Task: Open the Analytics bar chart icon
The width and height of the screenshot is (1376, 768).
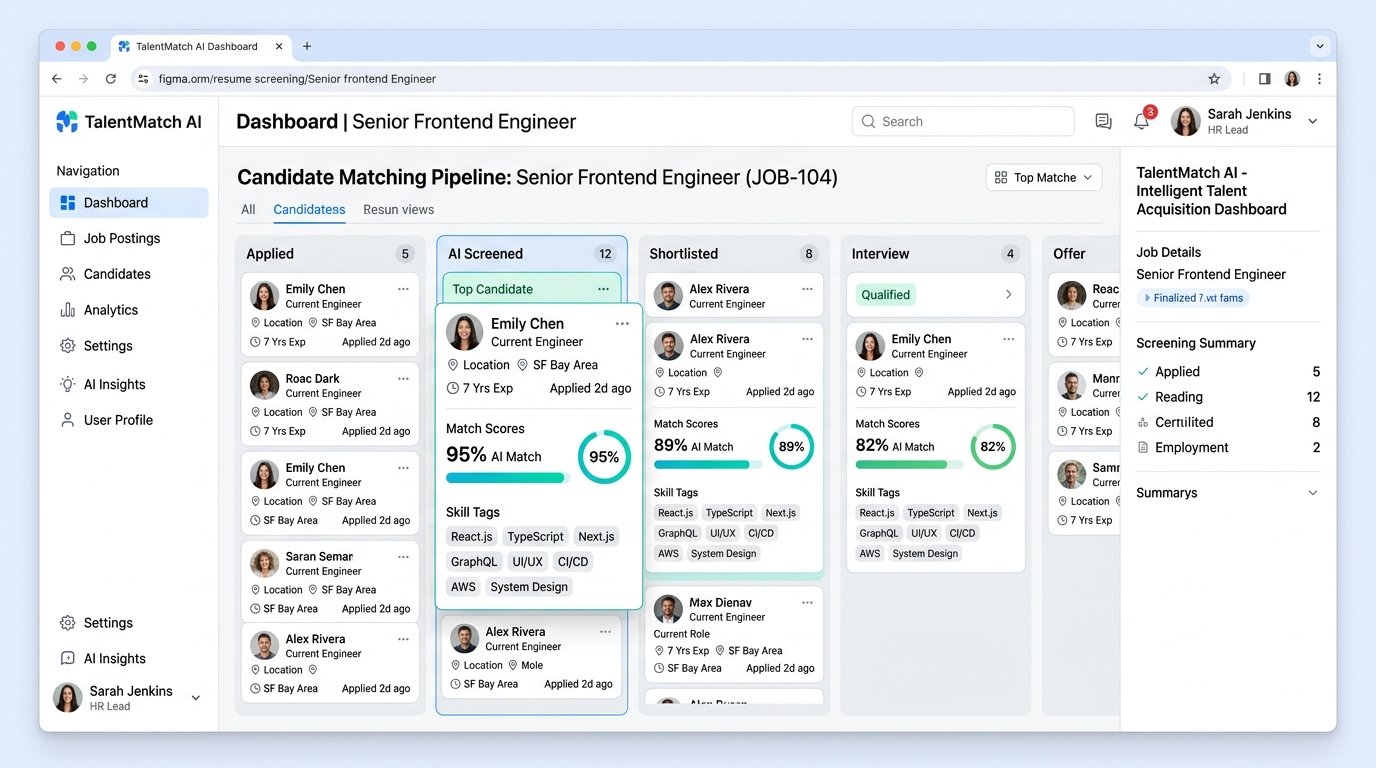Action: [68, 310]
